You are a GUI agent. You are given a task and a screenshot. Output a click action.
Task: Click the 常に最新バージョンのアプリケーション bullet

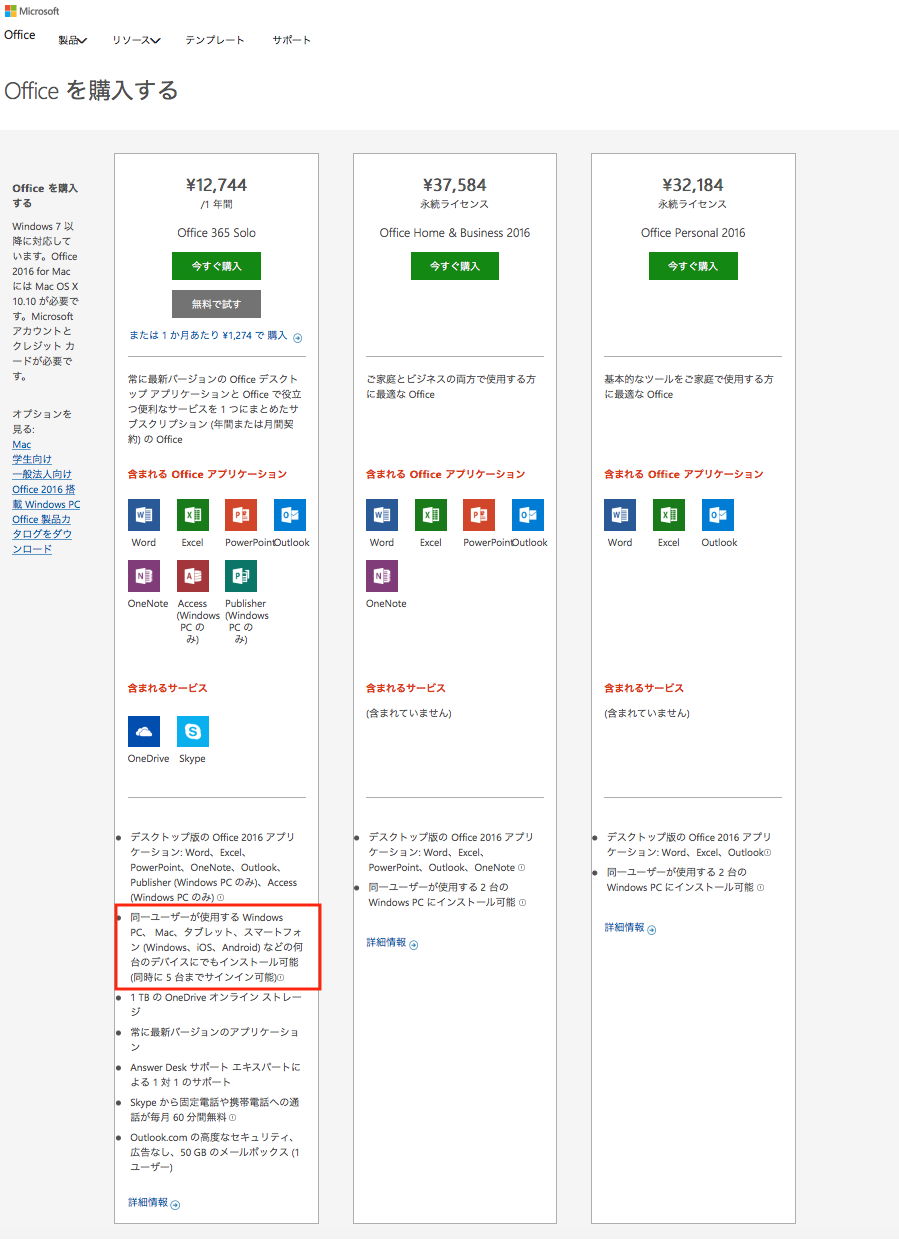point(215,1039)
